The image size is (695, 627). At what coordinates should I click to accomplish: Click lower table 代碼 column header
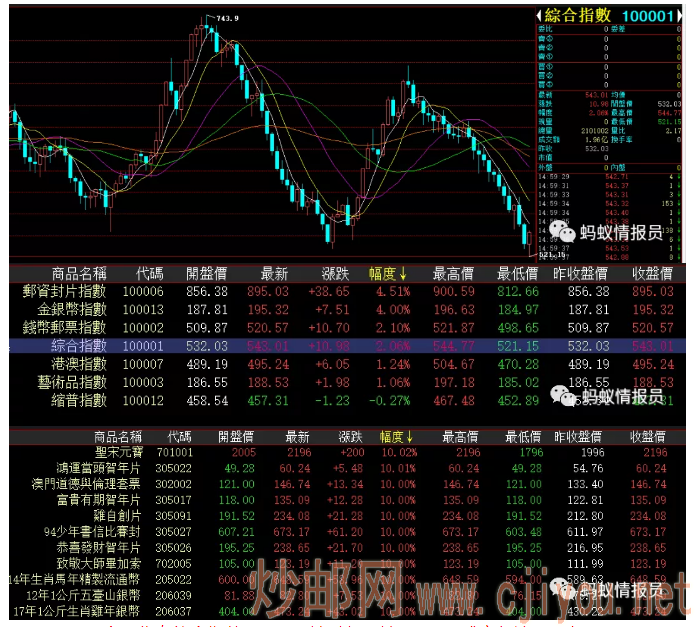[180, 437]
